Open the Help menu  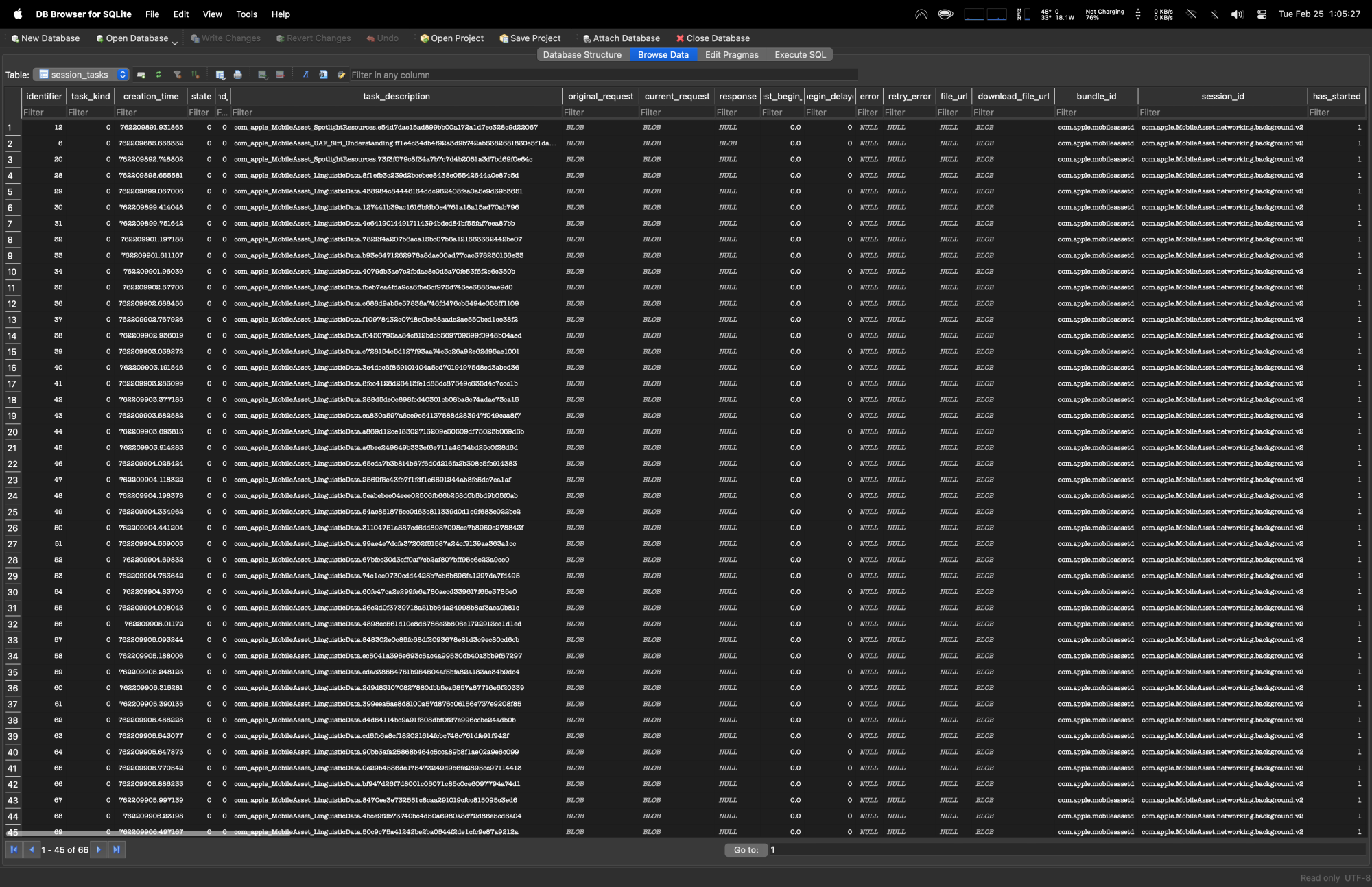point(281,14)
